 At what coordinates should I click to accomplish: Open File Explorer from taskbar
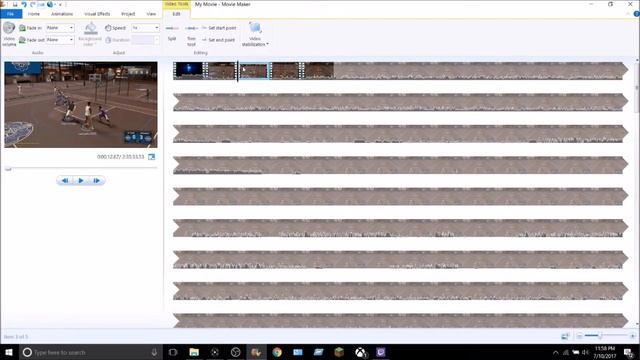(194, 352)
